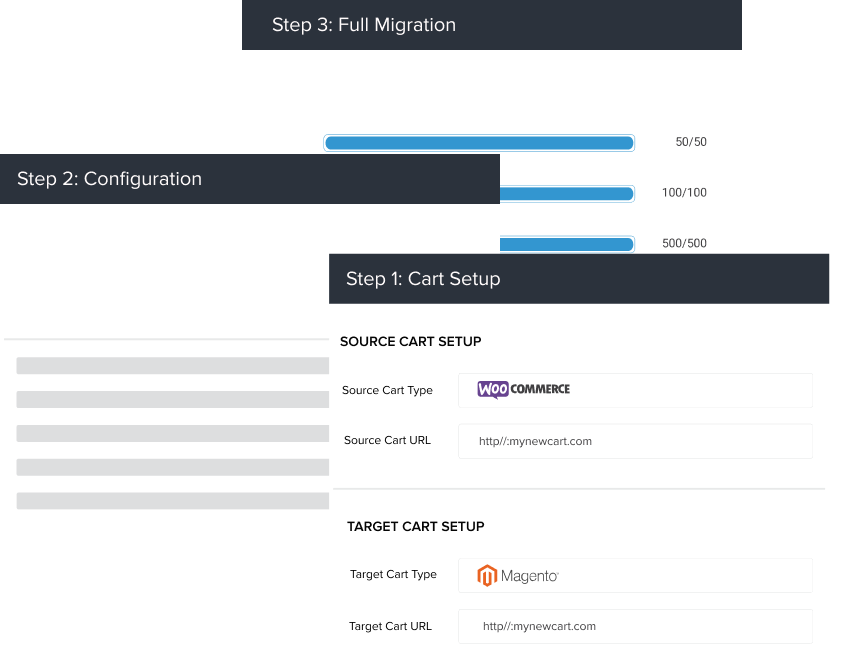Select the first configuration row in Step 2
Image resolution: width=844 pixels, height=652 pixels.
[x=172, y=365]
